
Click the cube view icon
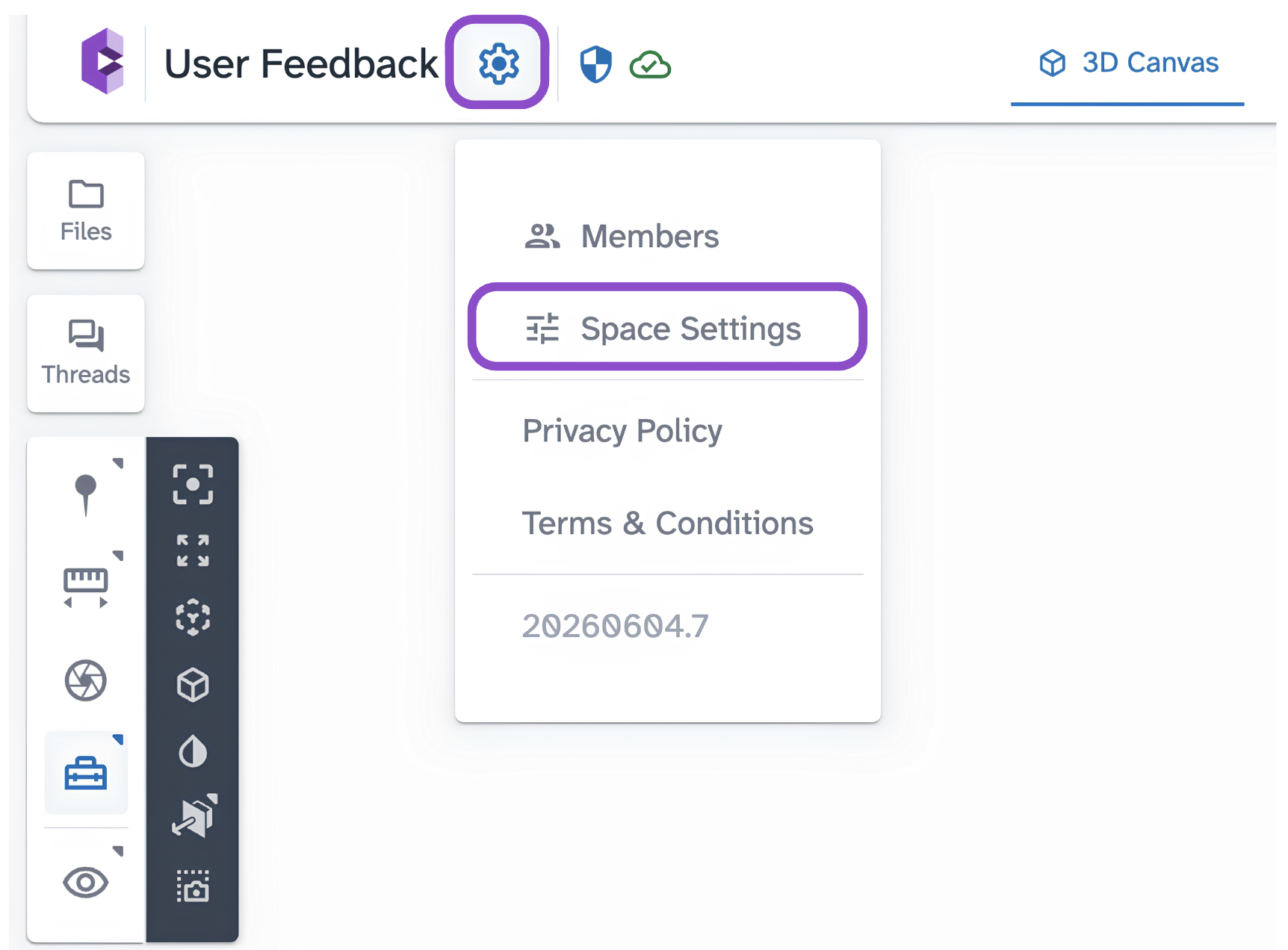coord(193,684)
